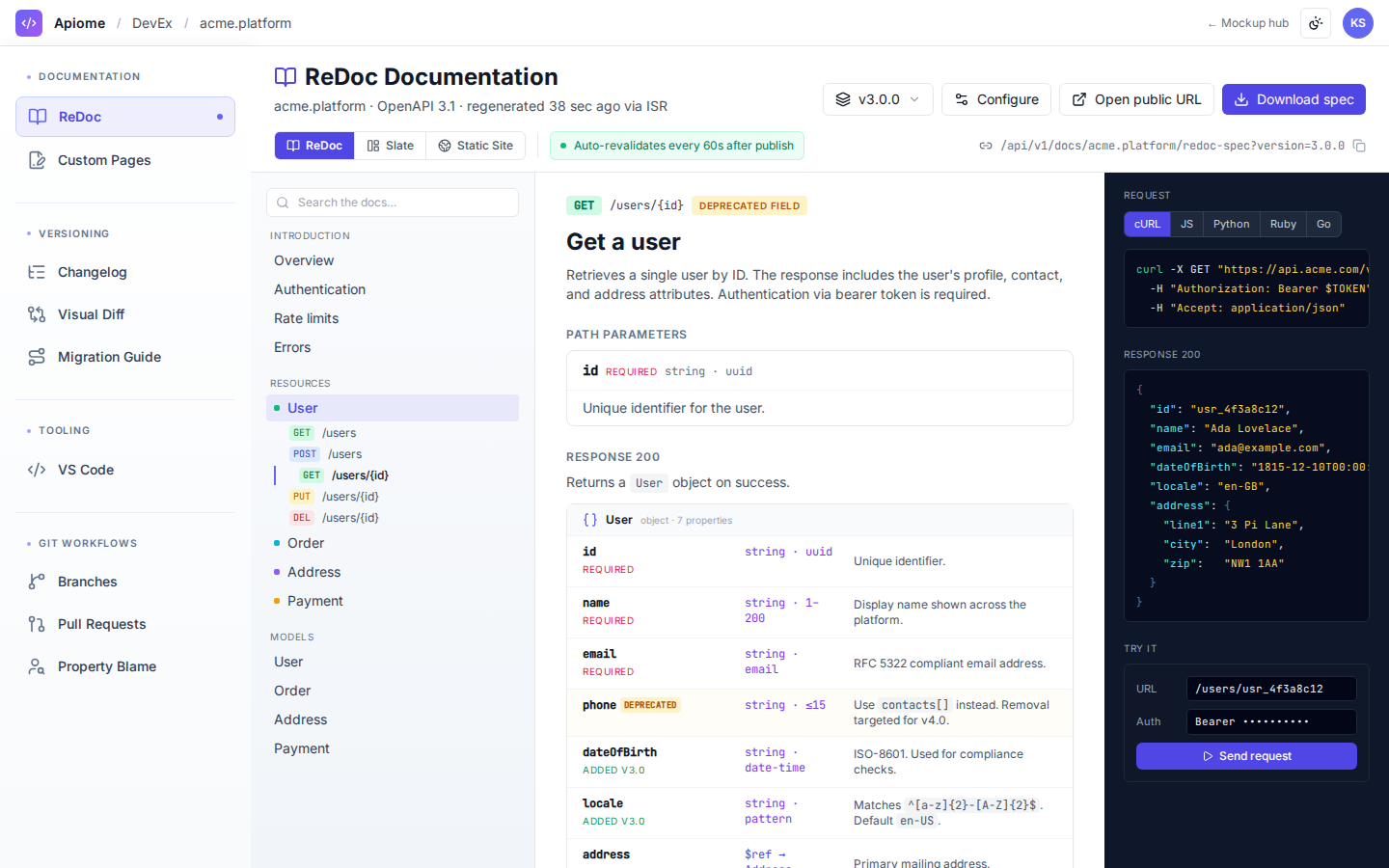Select Python request language tab
The width and height of the screenshot is (1389, 868).
[1231, 224]
